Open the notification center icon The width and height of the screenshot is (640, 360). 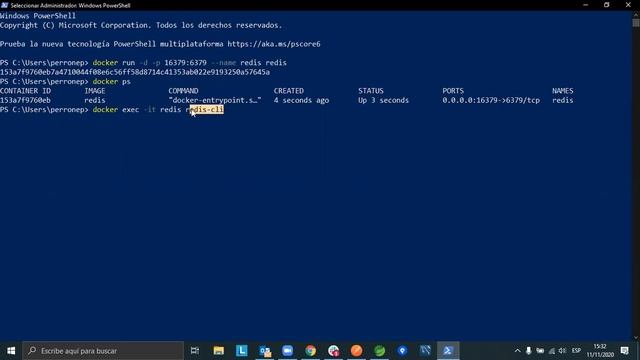point(624,351)
